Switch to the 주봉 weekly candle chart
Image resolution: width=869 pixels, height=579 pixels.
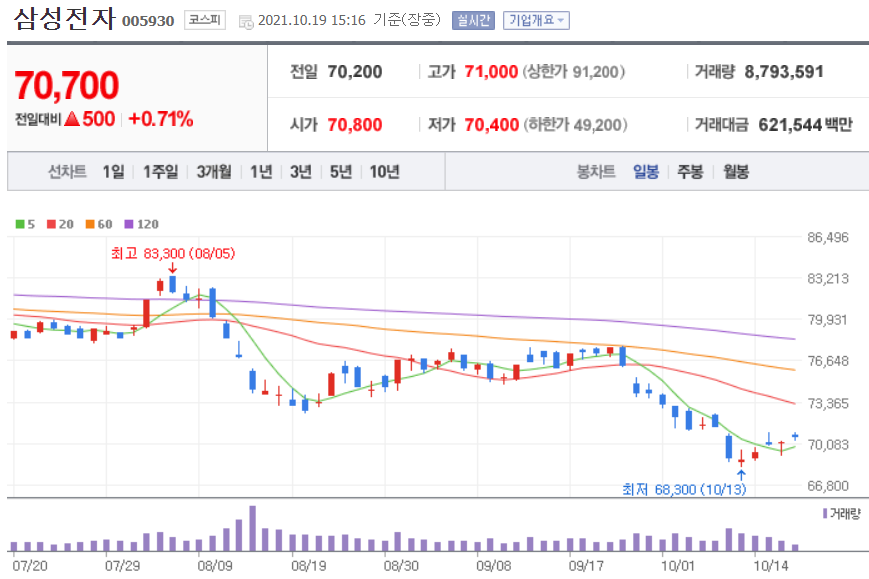click(690, 172)
